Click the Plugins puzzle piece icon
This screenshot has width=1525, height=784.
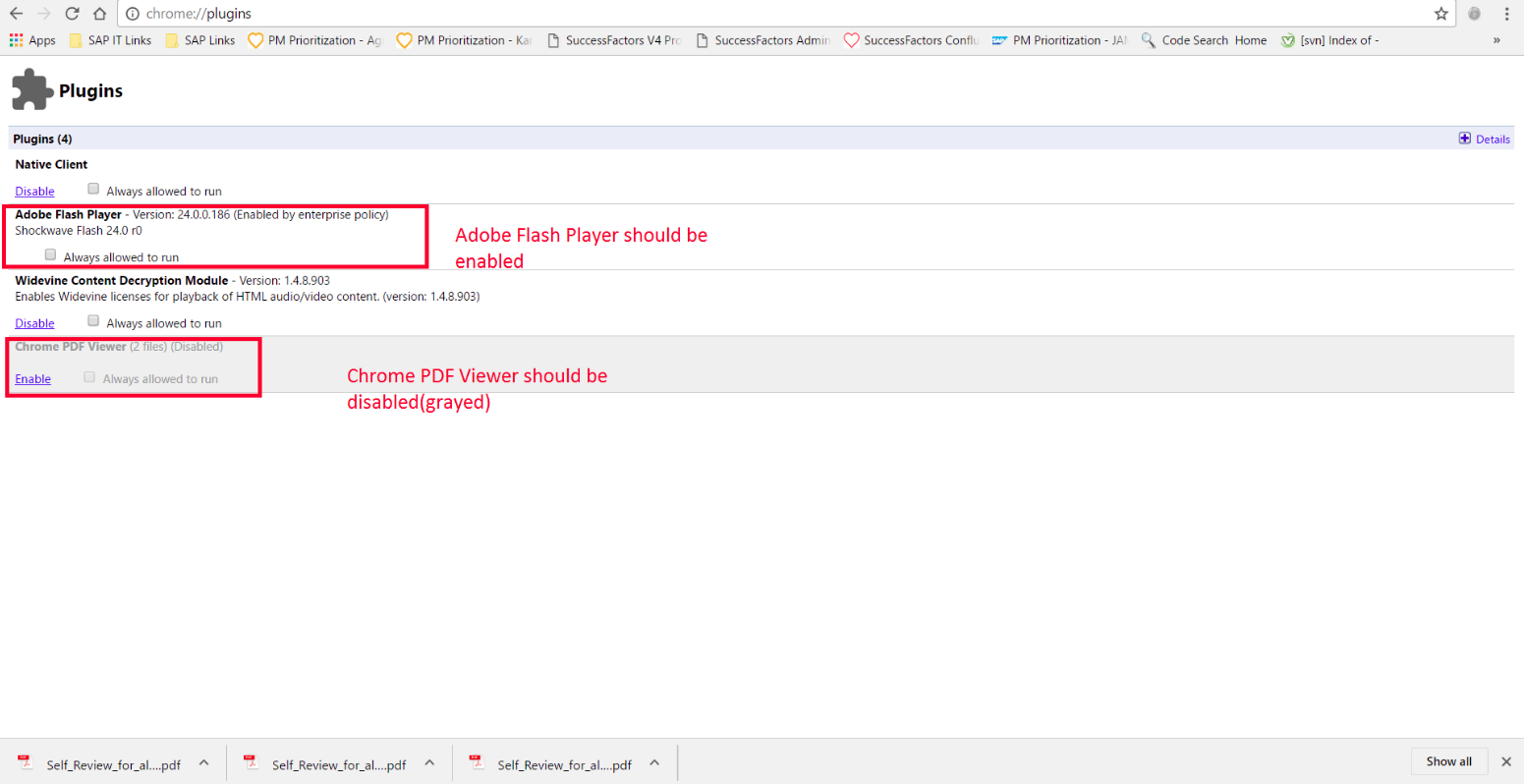tap(31, 89)
